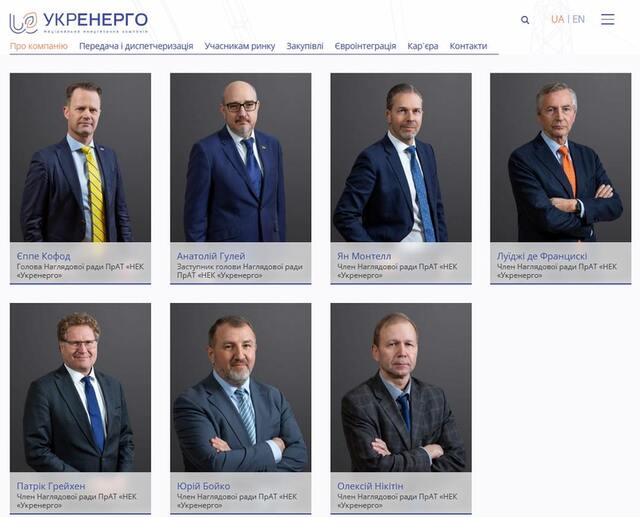
Task: Click the Анатолій Гулей name link
Action: [211, 256]
